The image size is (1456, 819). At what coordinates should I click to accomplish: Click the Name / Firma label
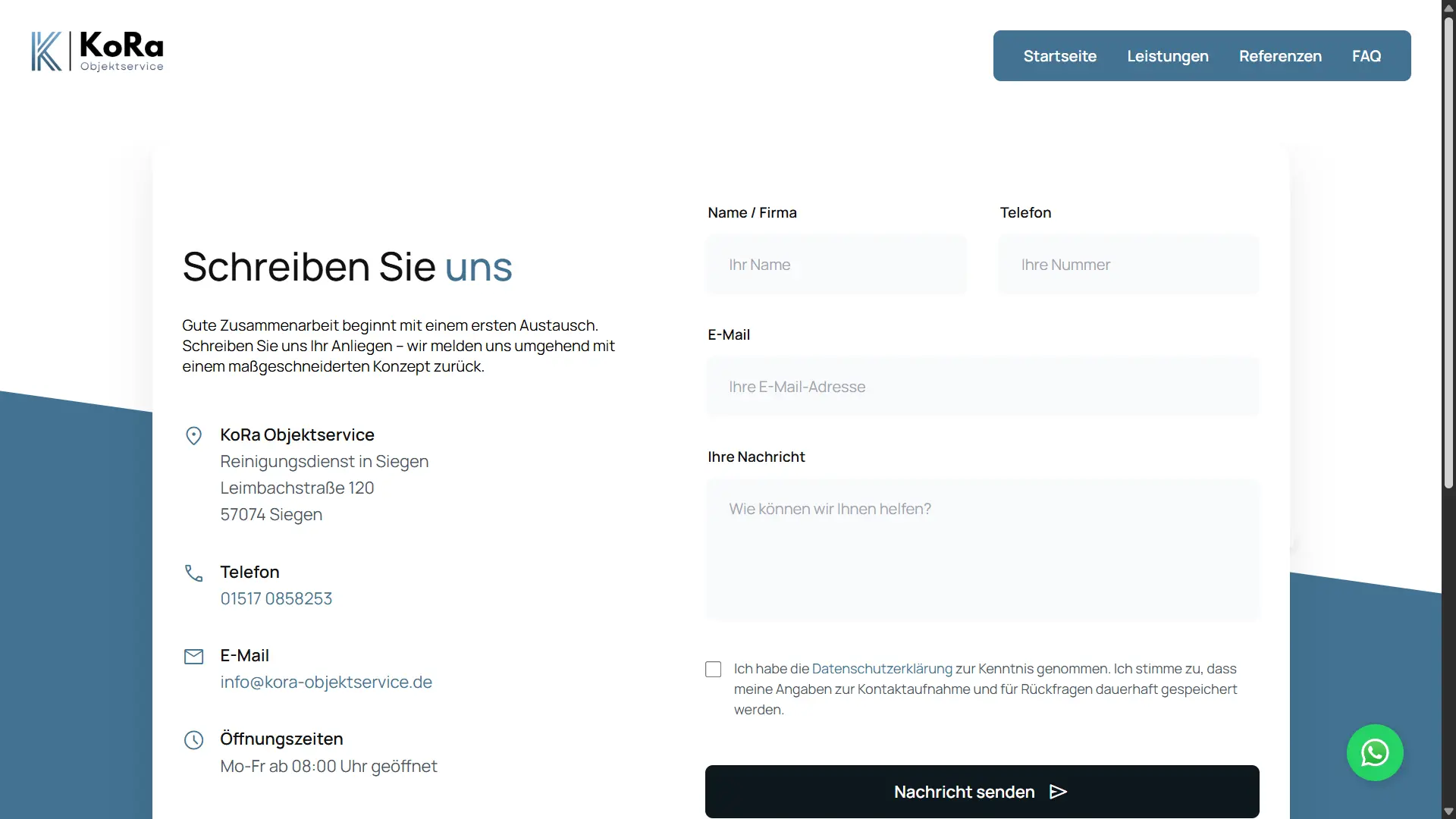click(x=752, y=212)
